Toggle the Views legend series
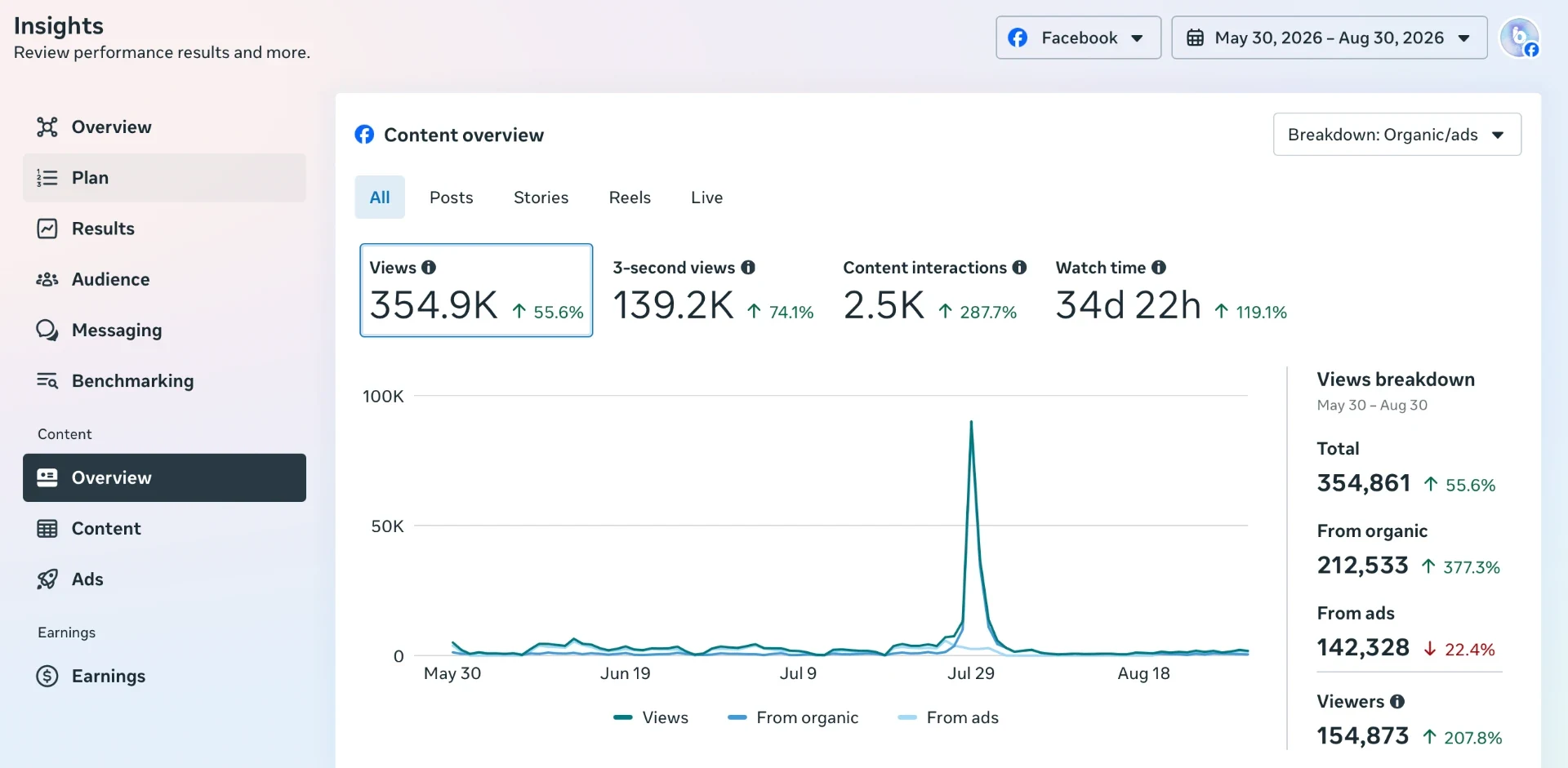Viewport: 1568px width, 768px height. pos(651,717)
